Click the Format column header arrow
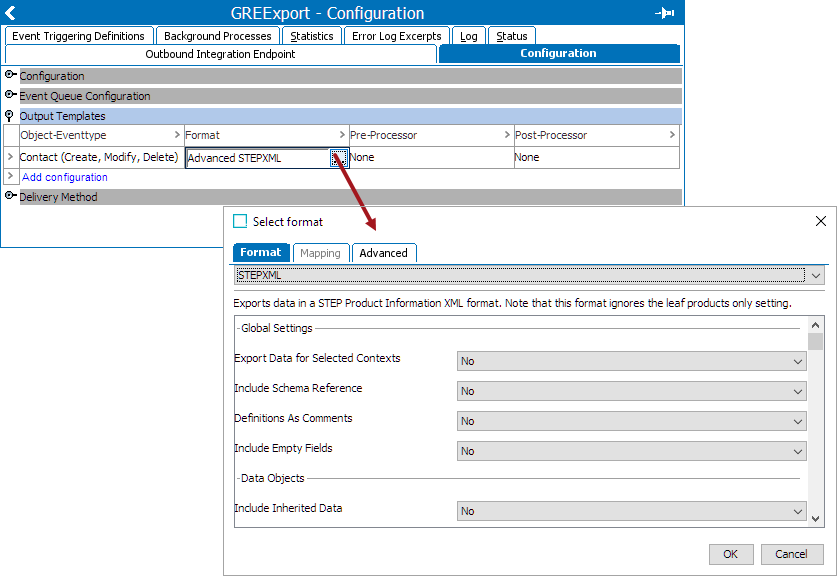Viewport: 837px width, 576px height. click(x=341, y=135)
